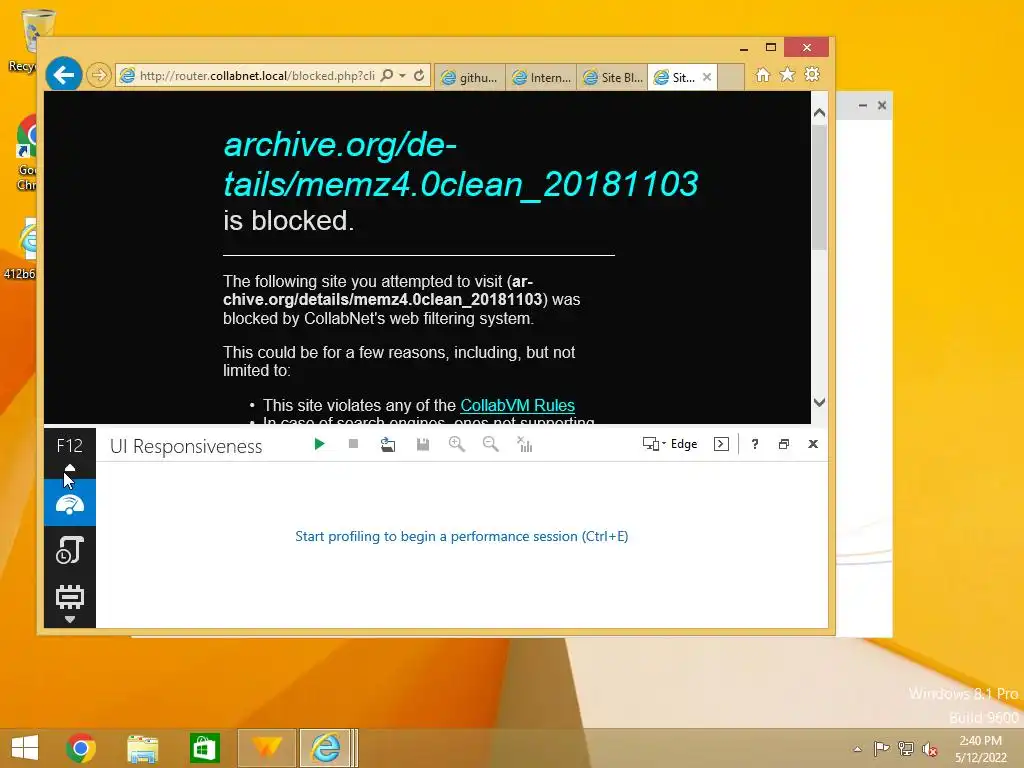The image size is (1024, 768).
Task: Go to the Internet Explorer home page
Action: 763,75
